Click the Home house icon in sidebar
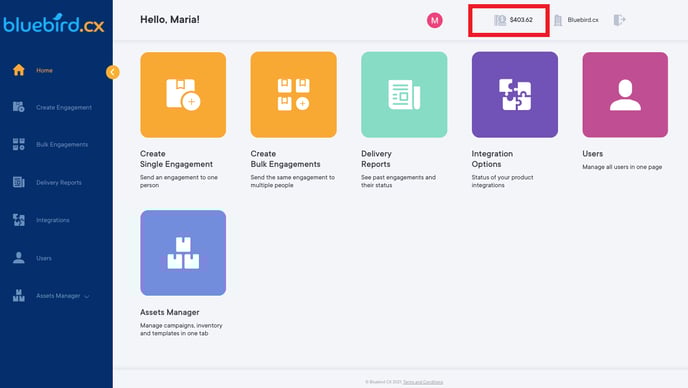The image size is (688, 388). [x=18, y=70]
